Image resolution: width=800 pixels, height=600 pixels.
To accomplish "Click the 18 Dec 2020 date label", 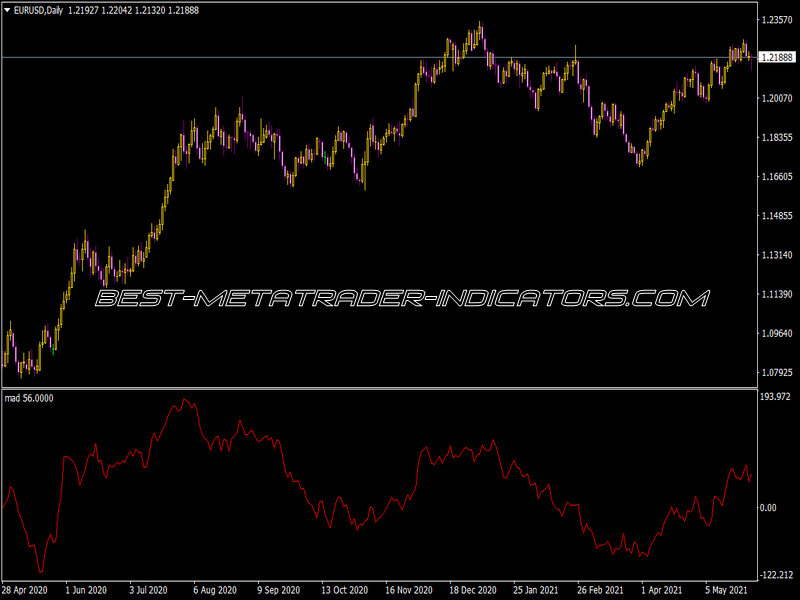I will [472, 590].
